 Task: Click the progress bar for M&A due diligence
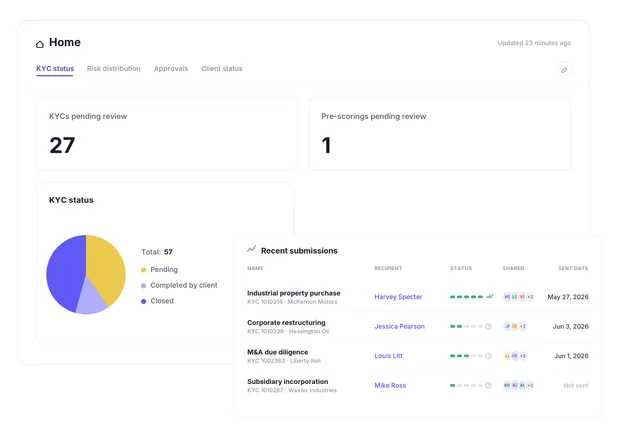(x=467, y=356)
